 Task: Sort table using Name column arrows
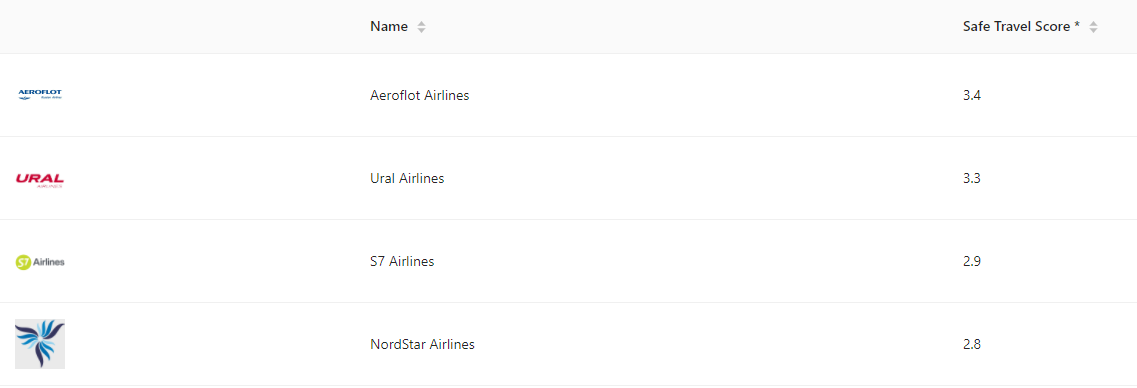(x=421, y=27)
